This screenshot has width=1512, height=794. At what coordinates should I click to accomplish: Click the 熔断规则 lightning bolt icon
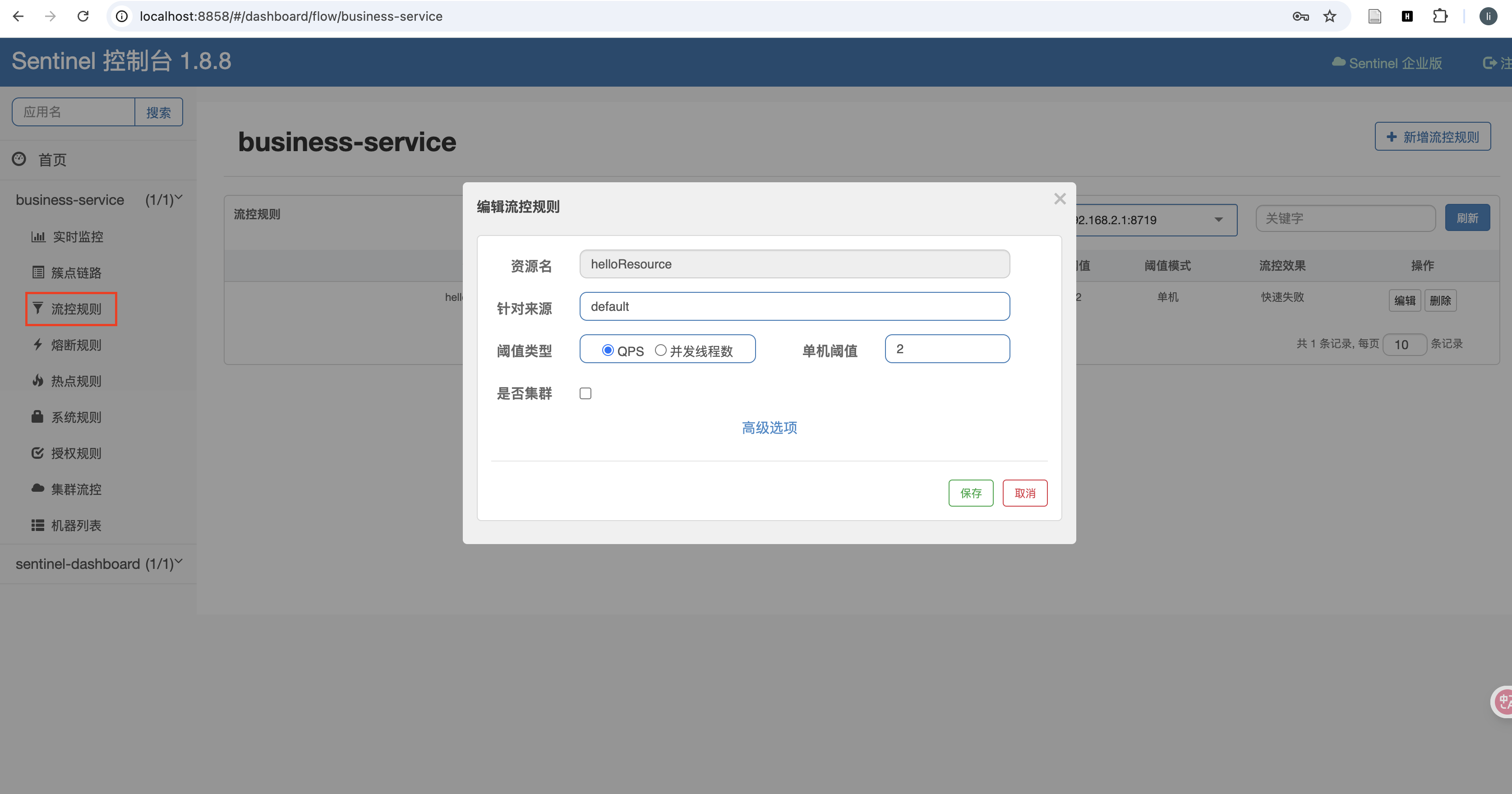pyautogui.click(x=38, y=345)
